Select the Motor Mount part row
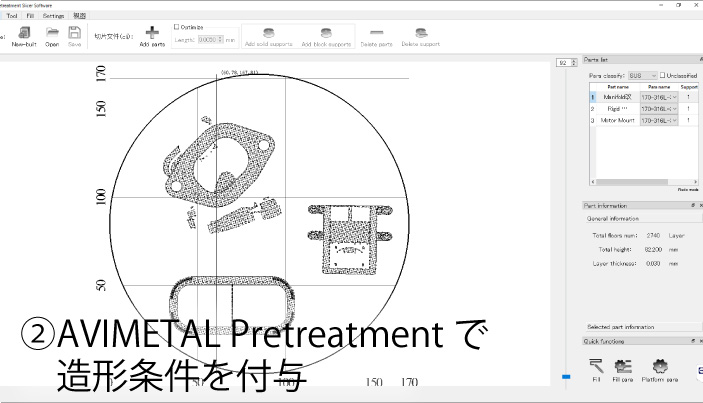Screen dimensions: 703x403 (x=644, y=121)
